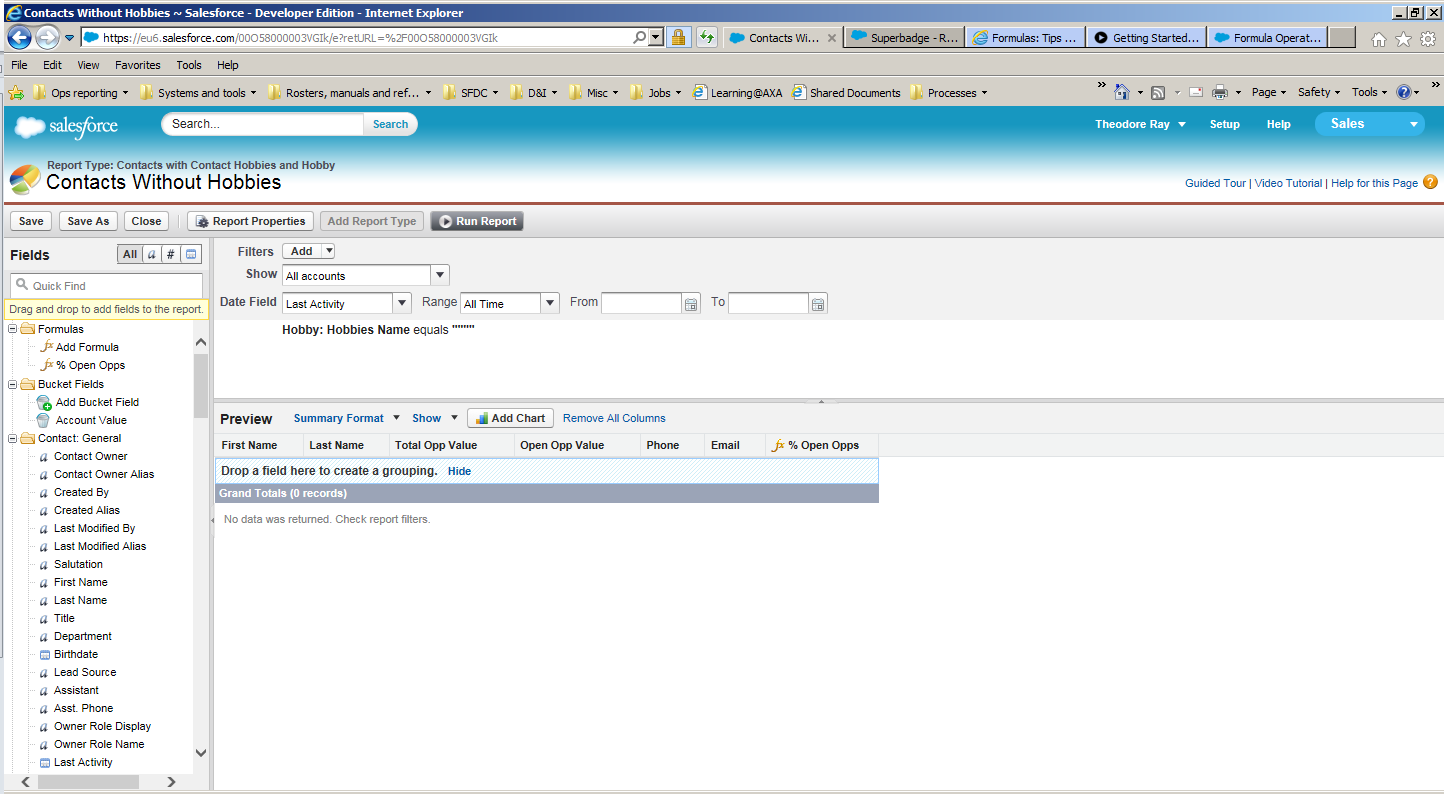Open the browser Tools gear icon
1444x794 pixels.
pyautogui.click(x=1428, y=39)
